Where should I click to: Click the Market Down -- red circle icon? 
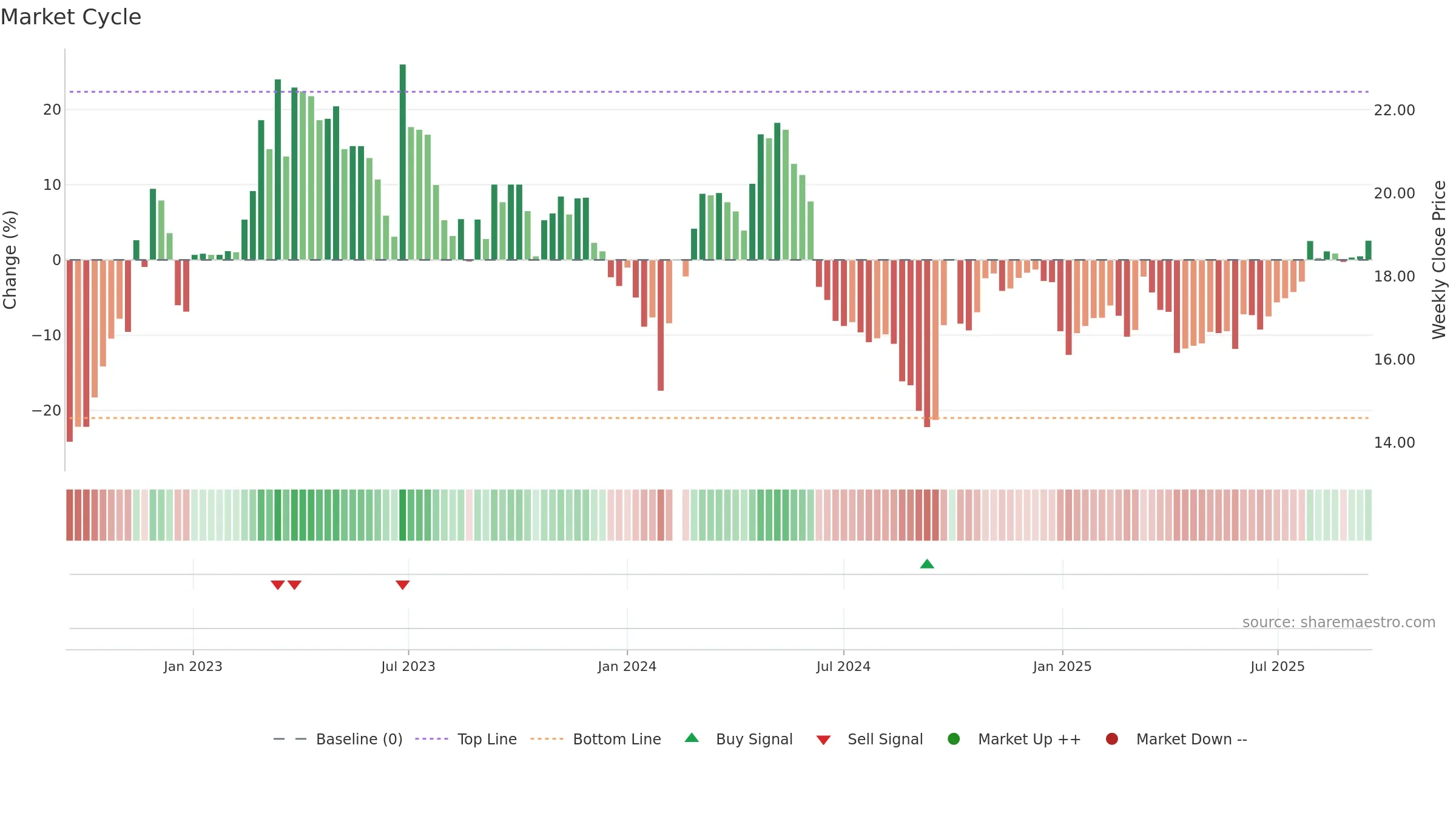coord(1112,739)
